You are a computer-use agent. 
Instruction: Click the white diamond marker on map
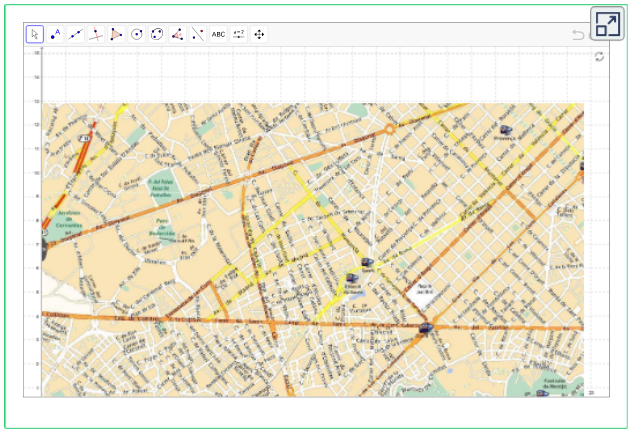pos(422,293)
